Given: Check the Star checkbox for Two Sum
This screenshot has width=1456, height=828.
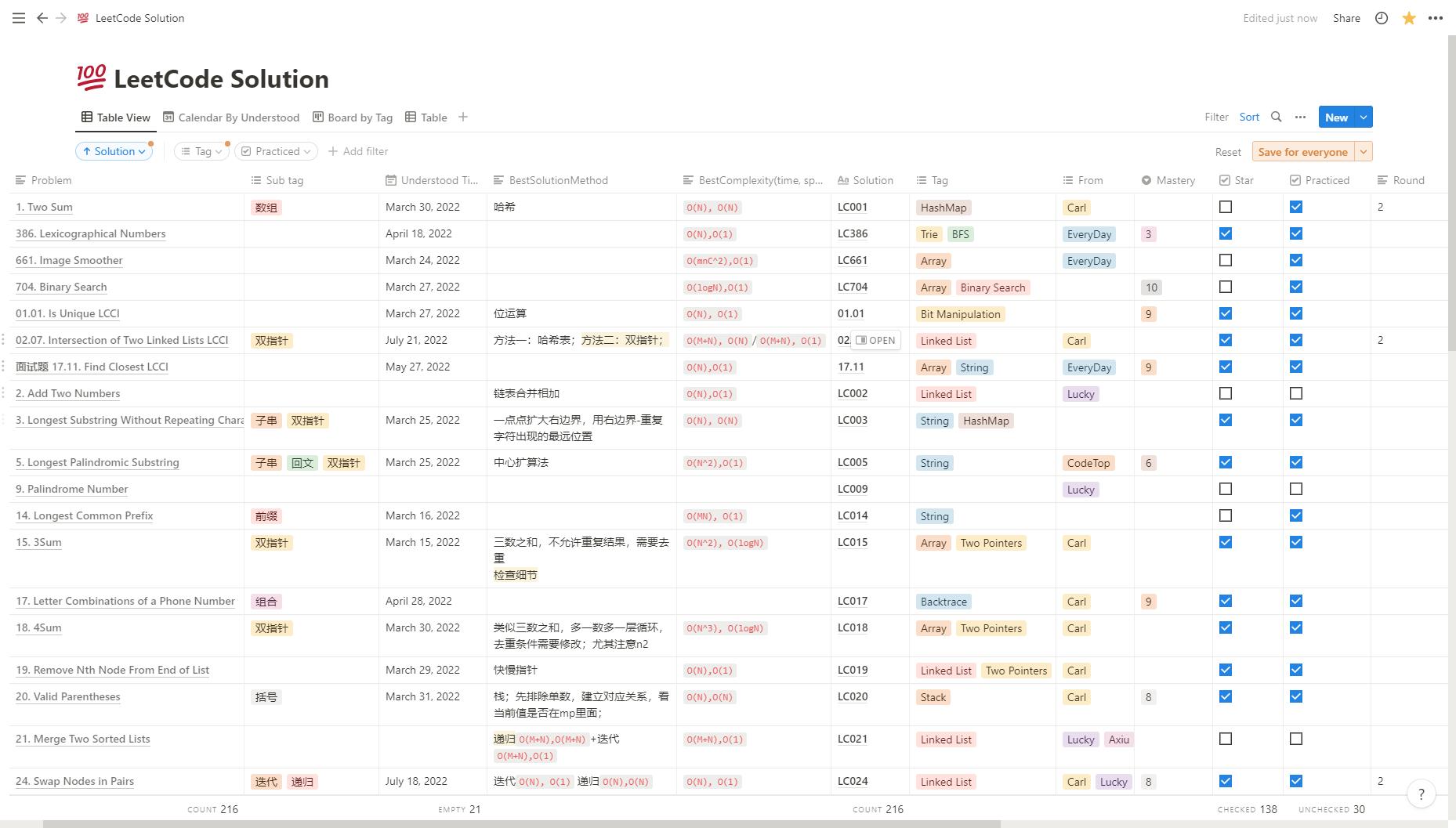Looking at the screenshot, I should [x=1226, y=206].
